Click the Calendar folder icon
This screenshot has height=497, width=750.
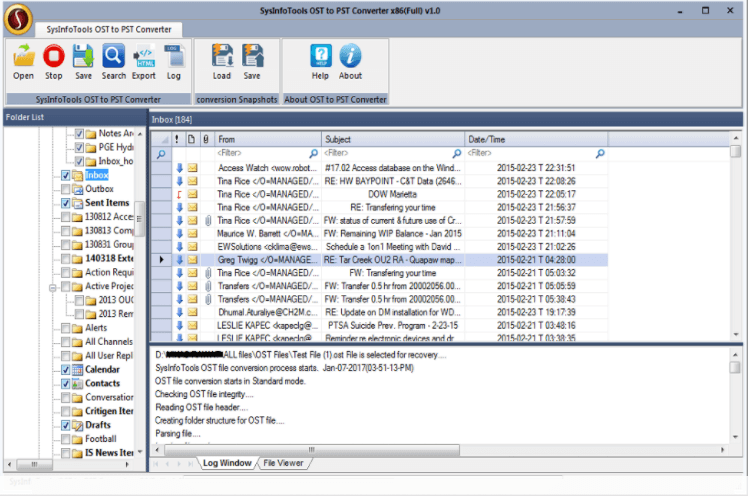pos(77,370)
